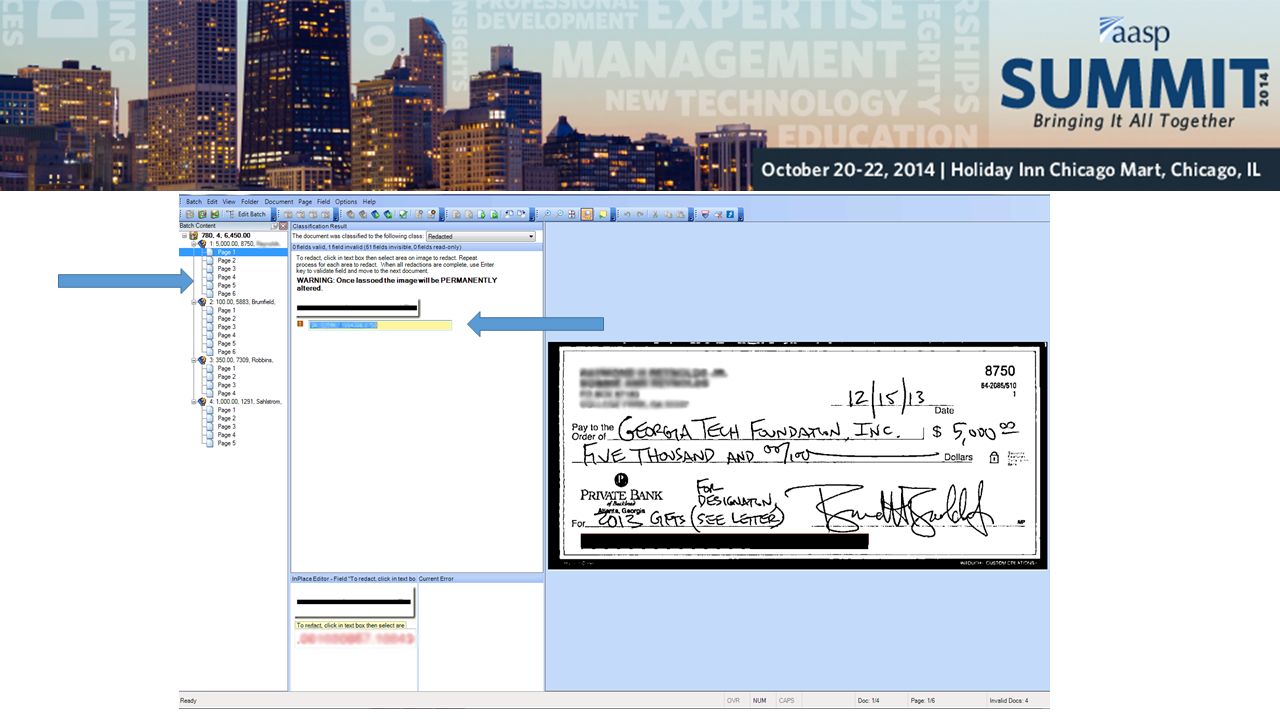Collapse document 1: 5,000.00, 8750 tree node
1280x720 pixels.
194,243
